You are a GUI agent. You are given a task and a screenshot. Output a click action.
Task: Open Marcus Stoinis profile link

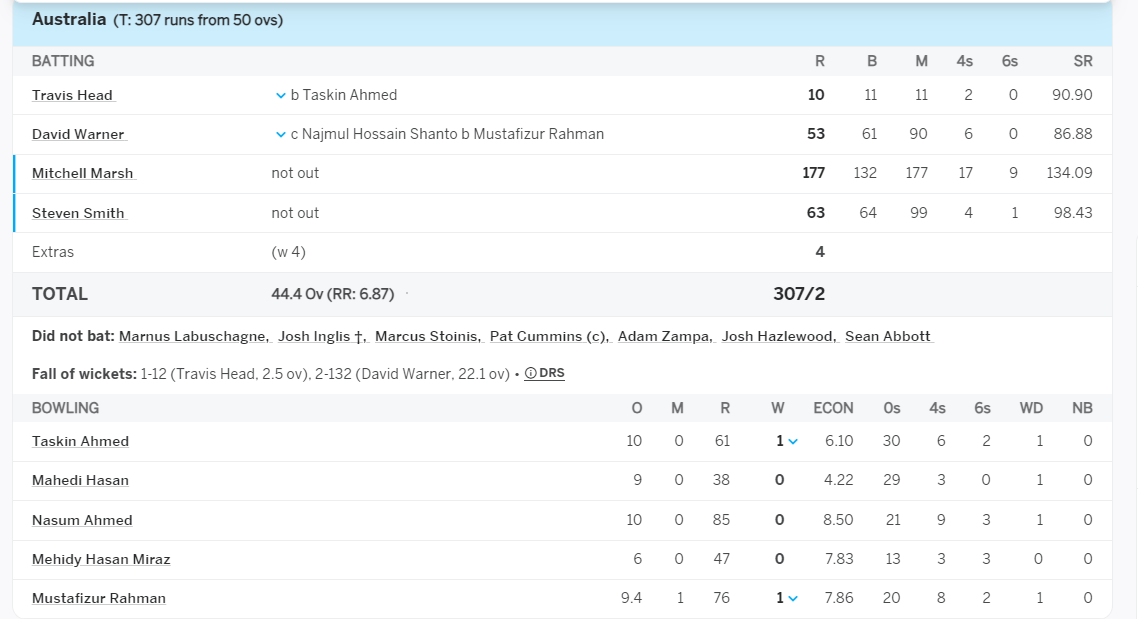(x=428, y=336)
